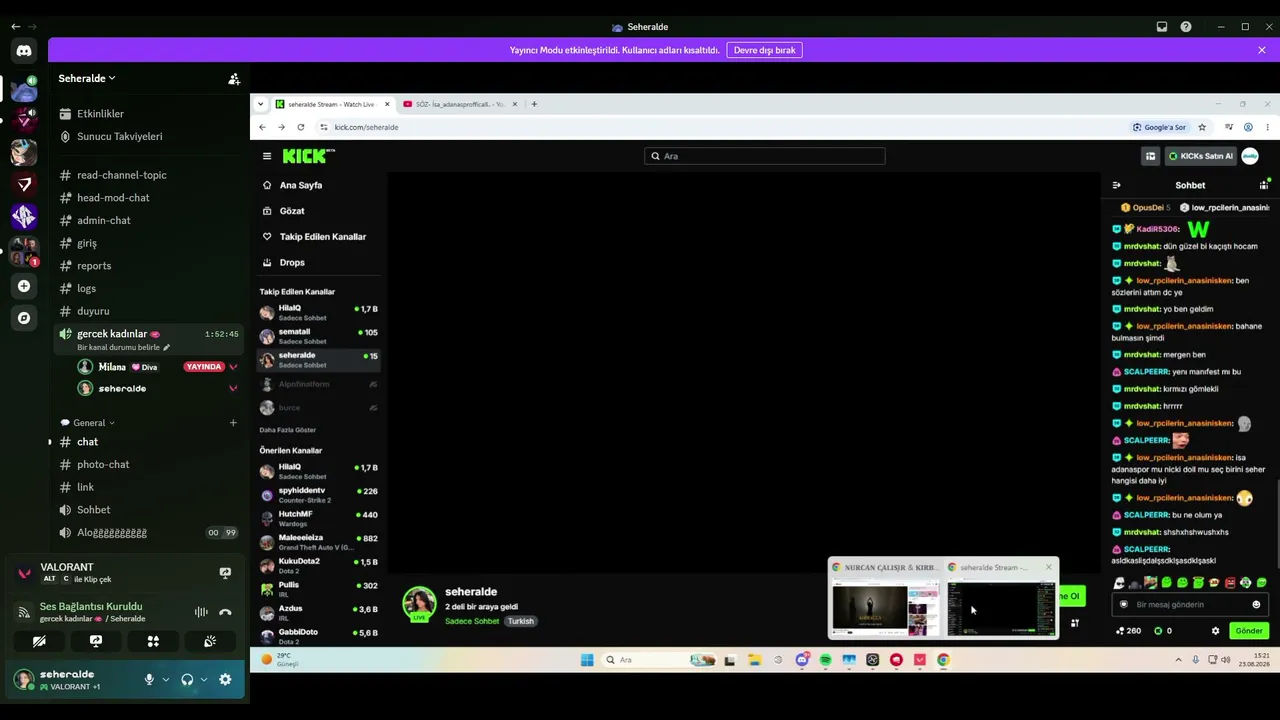Share VALORANT screen from activity panel

coord(225,573)
